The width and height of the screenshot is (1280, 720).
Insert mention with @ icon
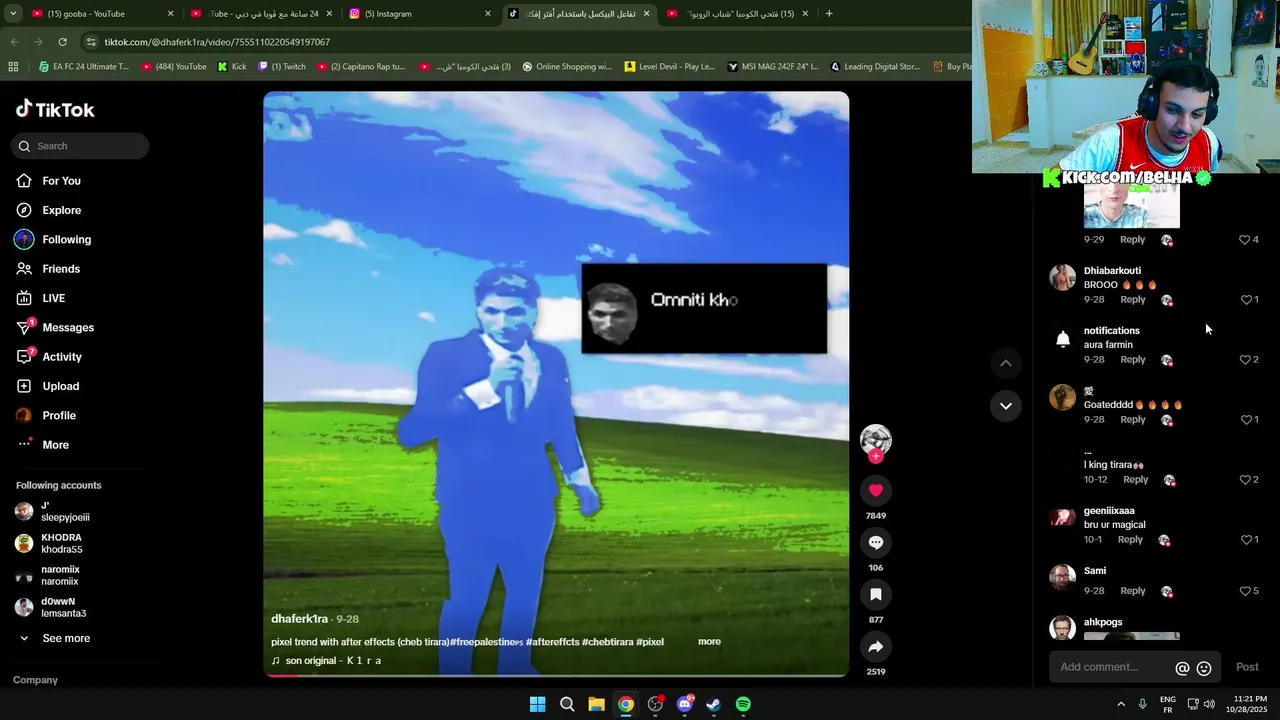1182,668
